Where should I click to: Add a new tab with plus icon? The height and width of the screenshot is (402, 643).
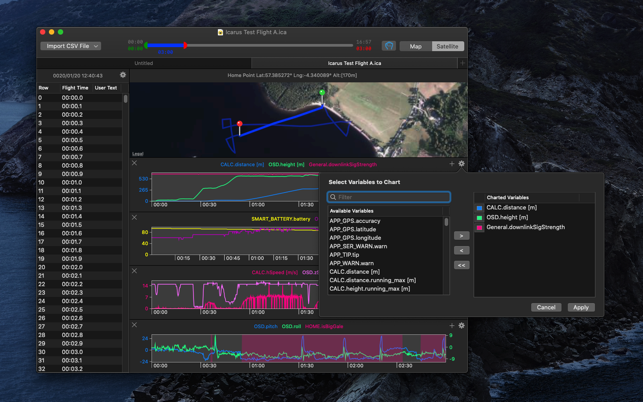(462, 63)
